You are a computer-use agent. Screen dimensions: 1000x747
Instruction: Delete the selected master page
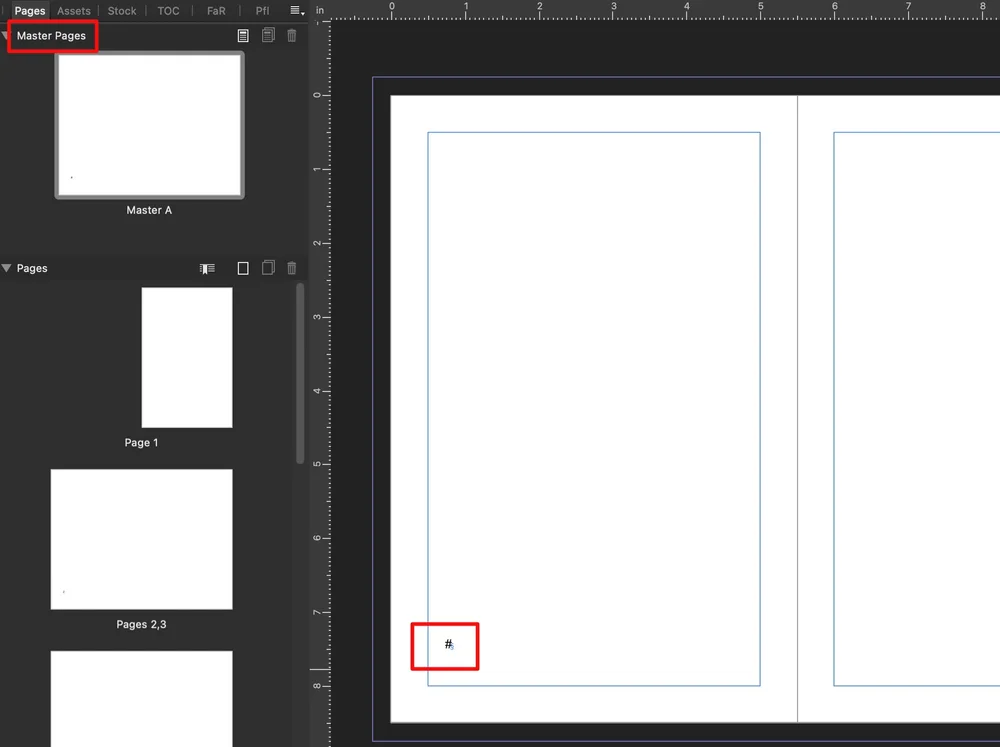coord(291,35)
